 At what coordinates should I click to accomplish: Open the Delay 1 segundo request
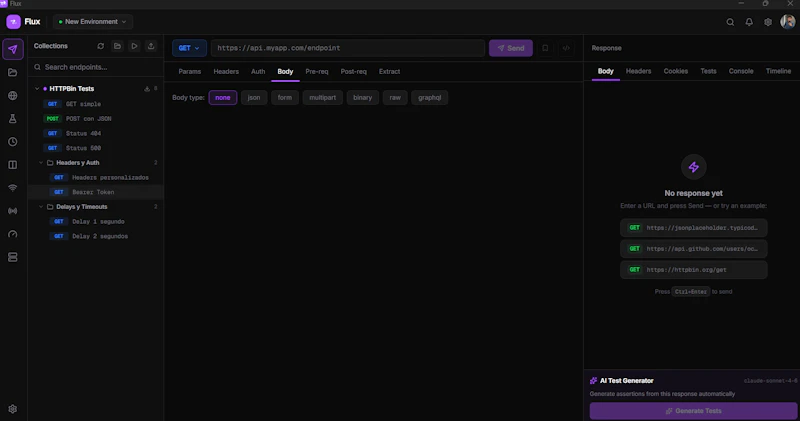click(95, 221)
